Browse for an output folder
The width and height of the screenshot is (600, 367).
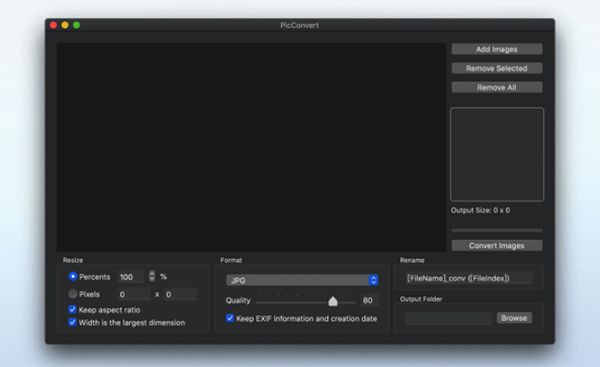[514, 318]
